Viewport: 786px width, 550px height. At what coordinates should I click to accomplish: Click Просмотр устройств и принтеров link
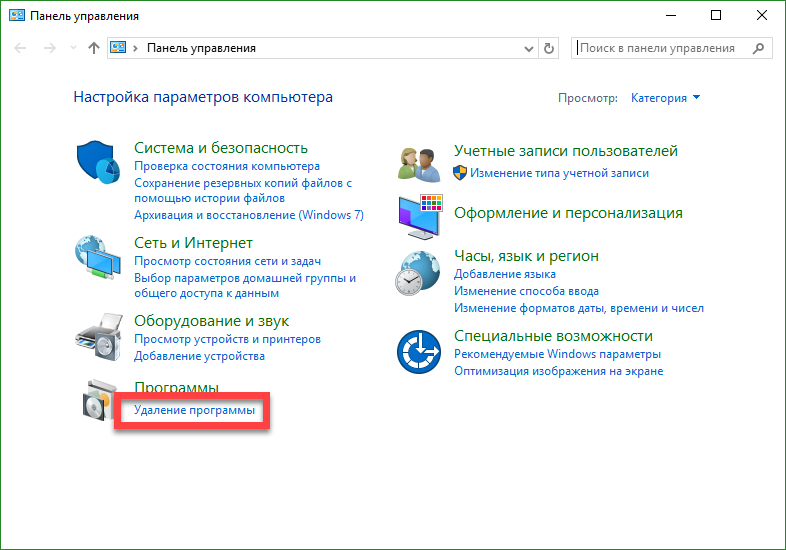click(x=227, y=340)
